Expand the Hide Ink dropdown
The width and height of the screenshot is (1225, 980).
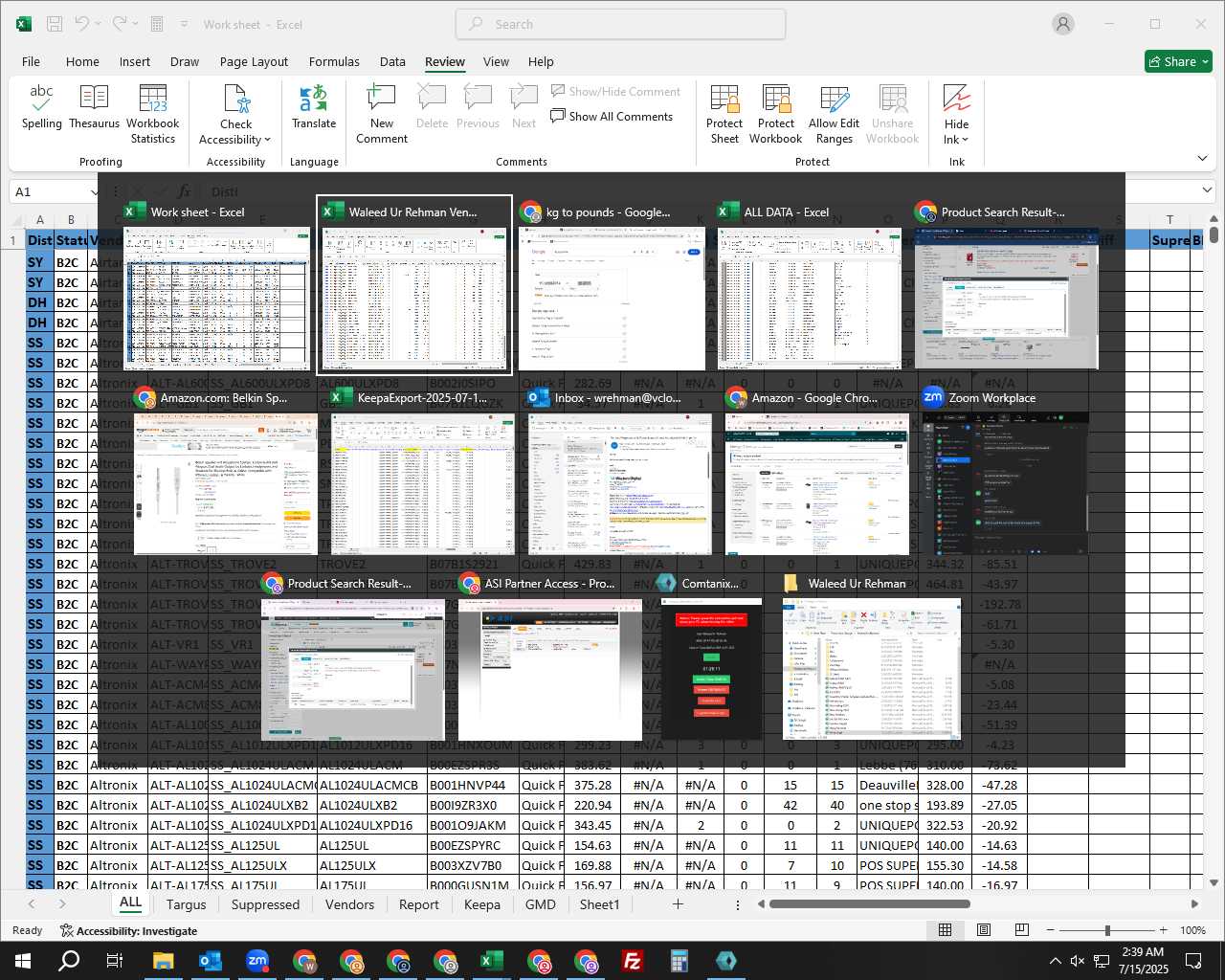point(965,140)
